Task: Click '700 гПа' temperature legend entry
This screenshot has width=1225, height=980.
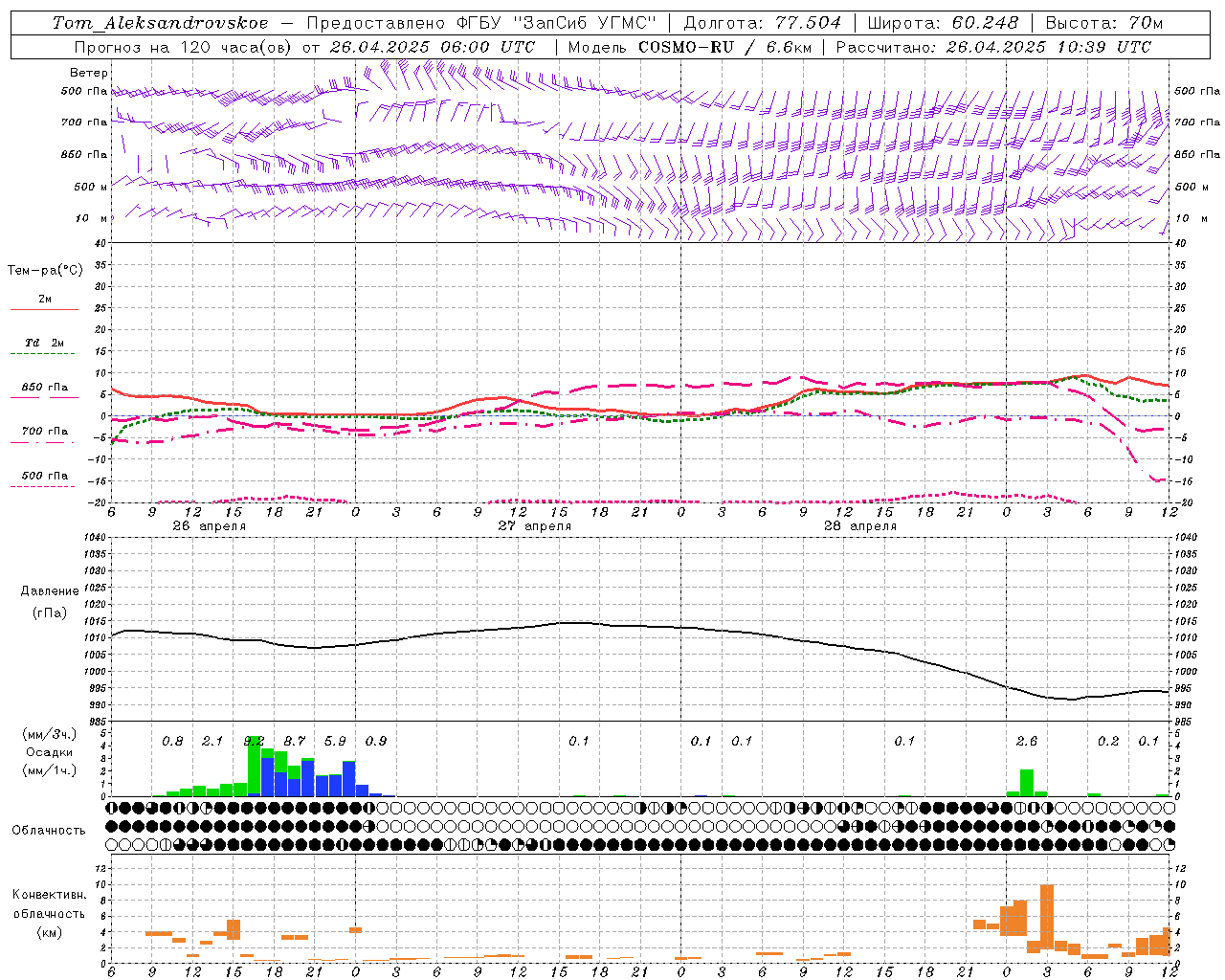Action: tap(45, 432)
